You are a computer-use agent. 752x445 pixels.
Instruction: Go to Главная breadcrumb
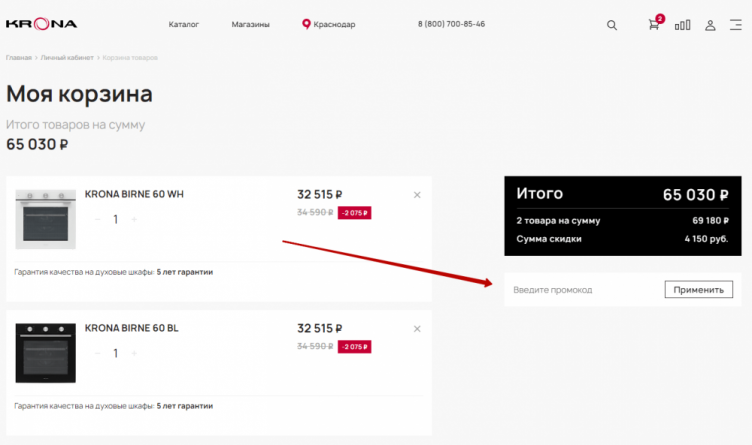pos(19,58)
